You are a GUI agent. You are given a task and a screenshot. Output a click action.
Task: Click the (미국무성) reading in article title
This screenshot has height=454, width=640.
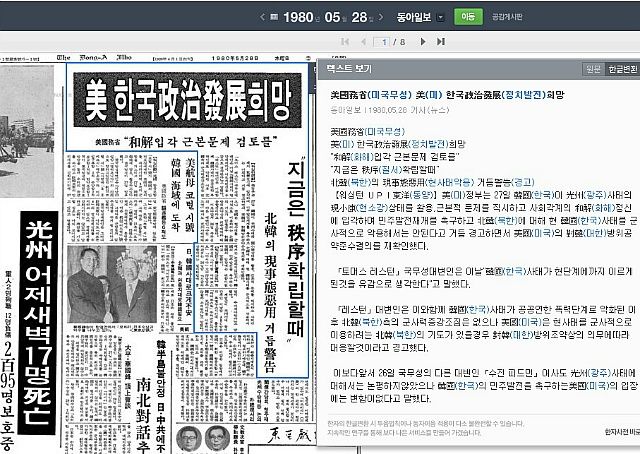pos(389,95)
